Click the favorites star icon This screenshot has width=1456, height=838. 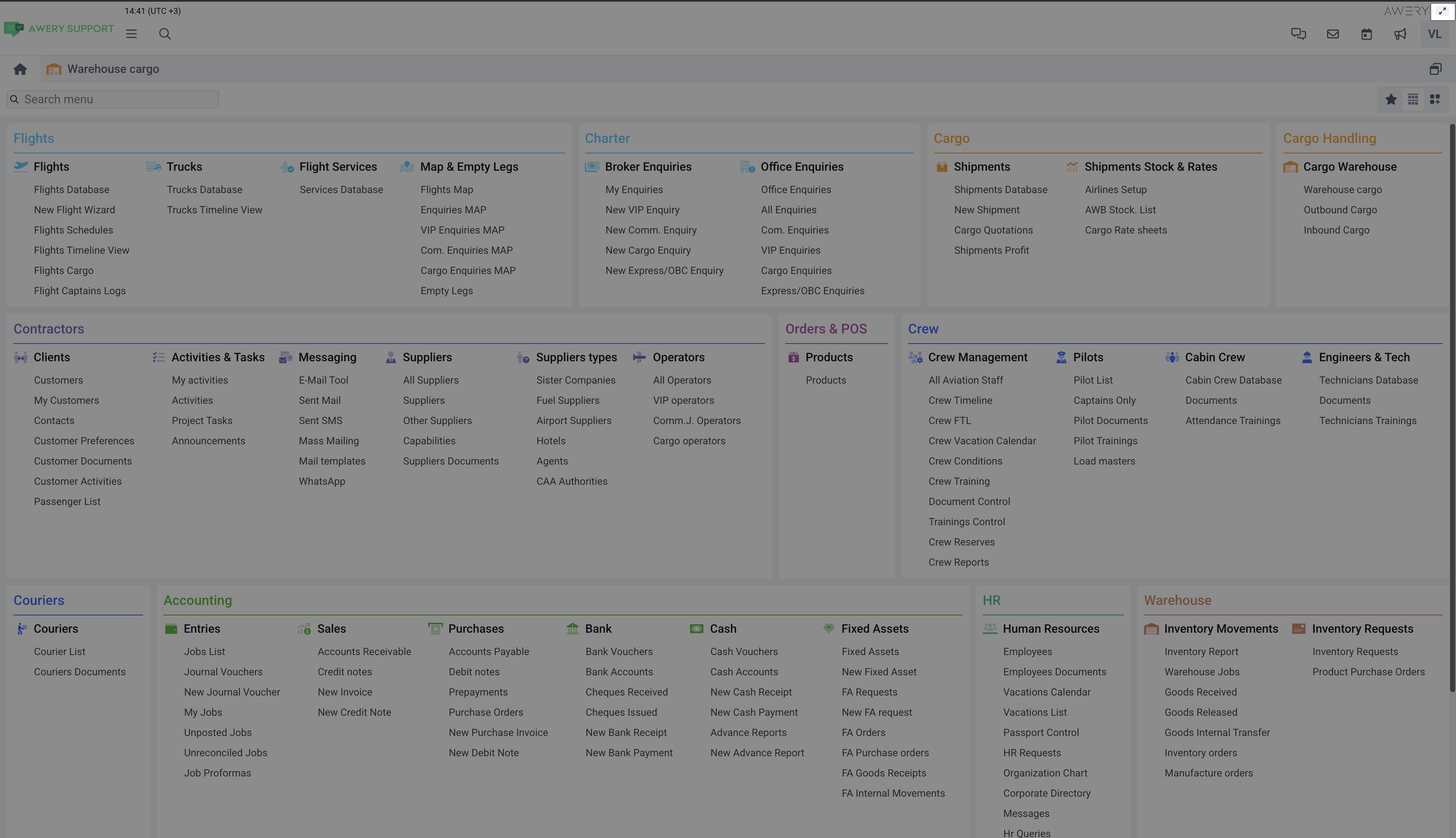tap(1390, 99)
